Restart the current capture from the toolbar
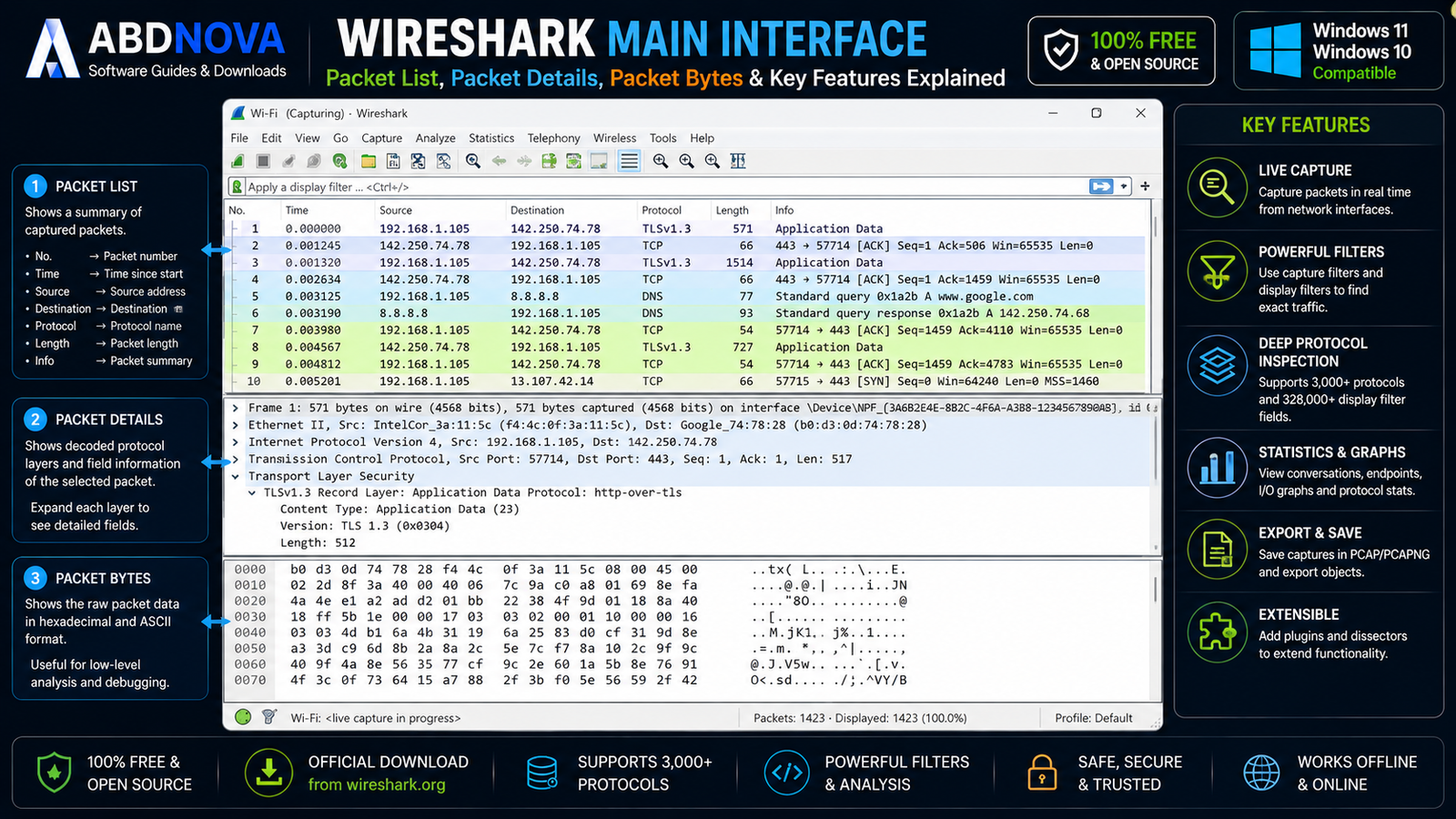 pyautogui.click(x=288, y=161)
